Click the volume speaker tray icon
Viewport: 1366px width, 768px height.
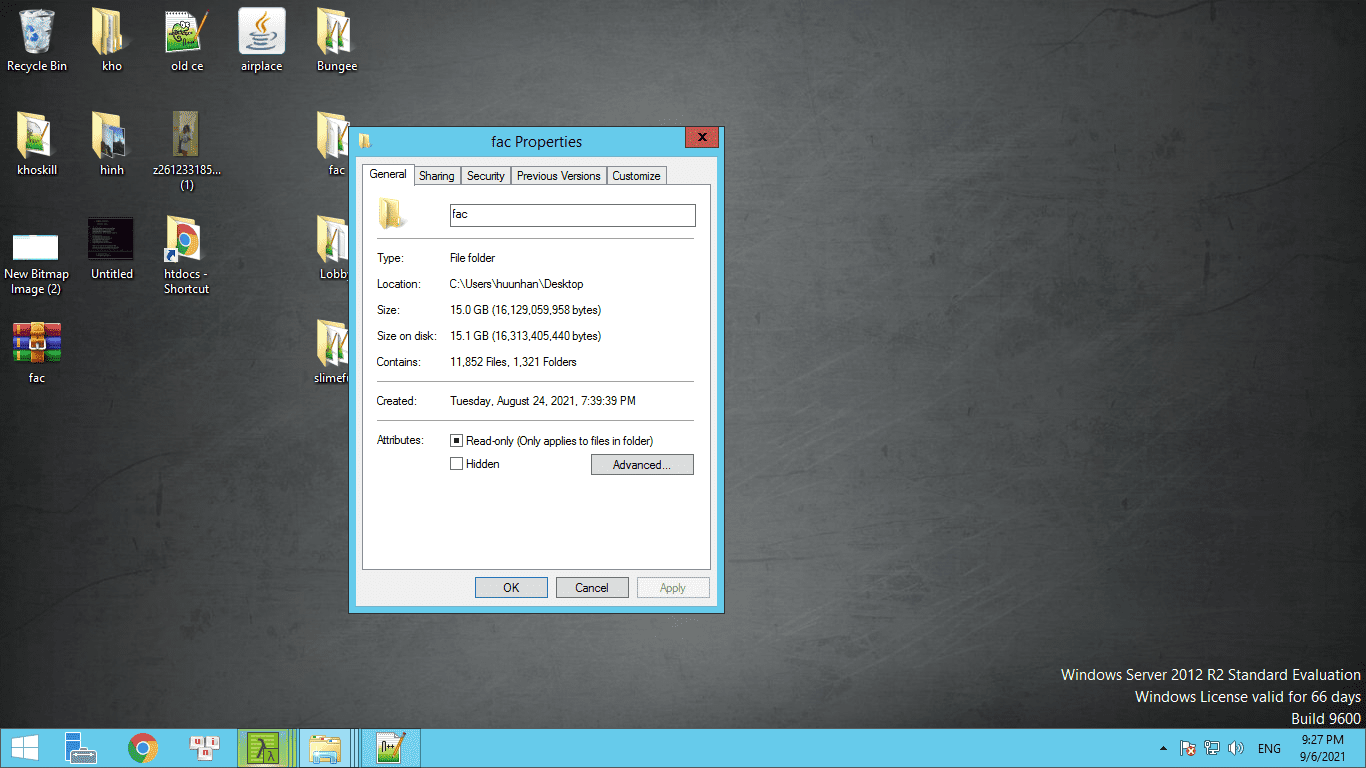tap(1236, 748)
